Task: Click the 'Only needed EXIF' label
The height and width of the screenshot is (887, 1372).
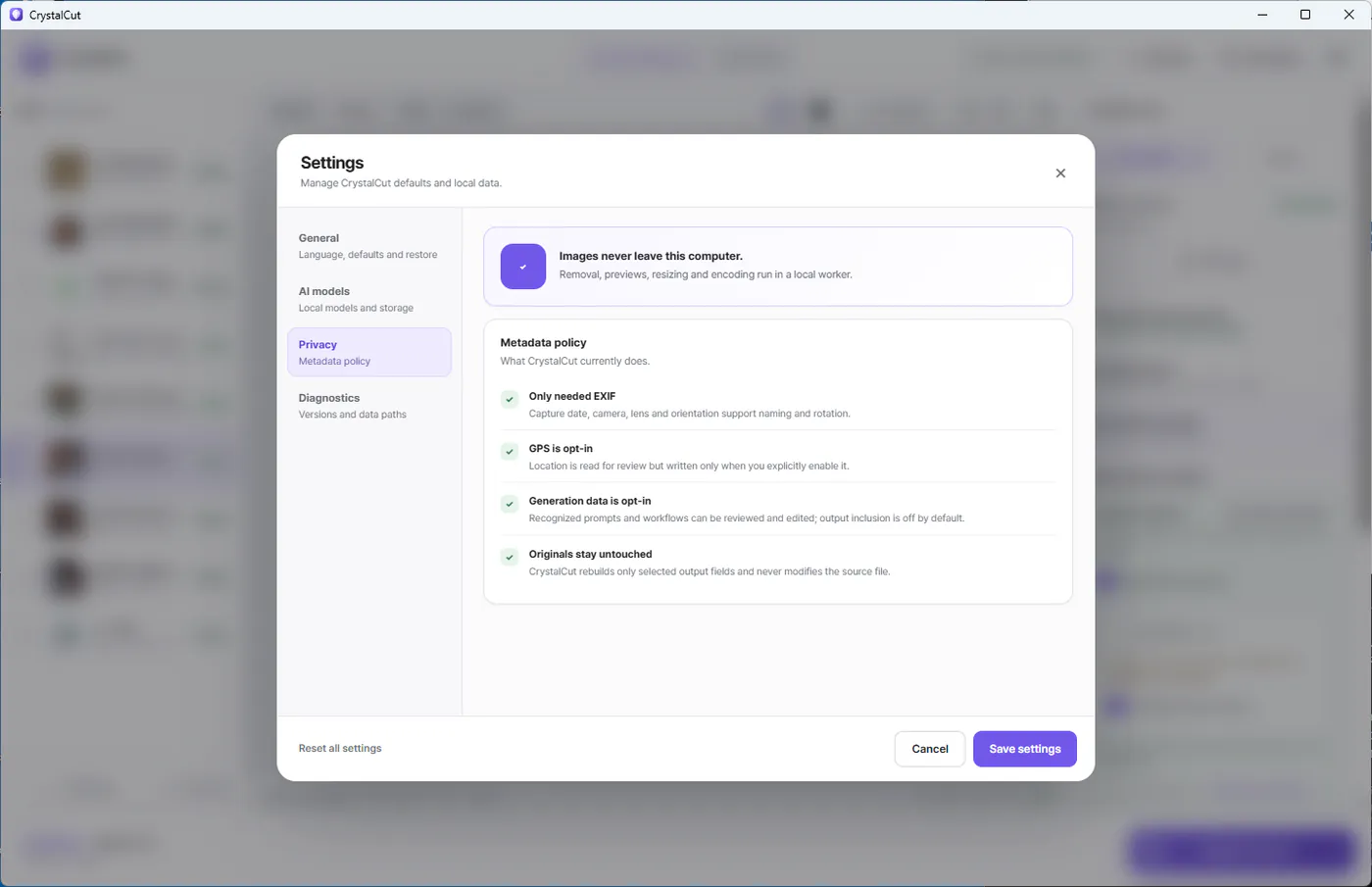Action: [572, 396]
